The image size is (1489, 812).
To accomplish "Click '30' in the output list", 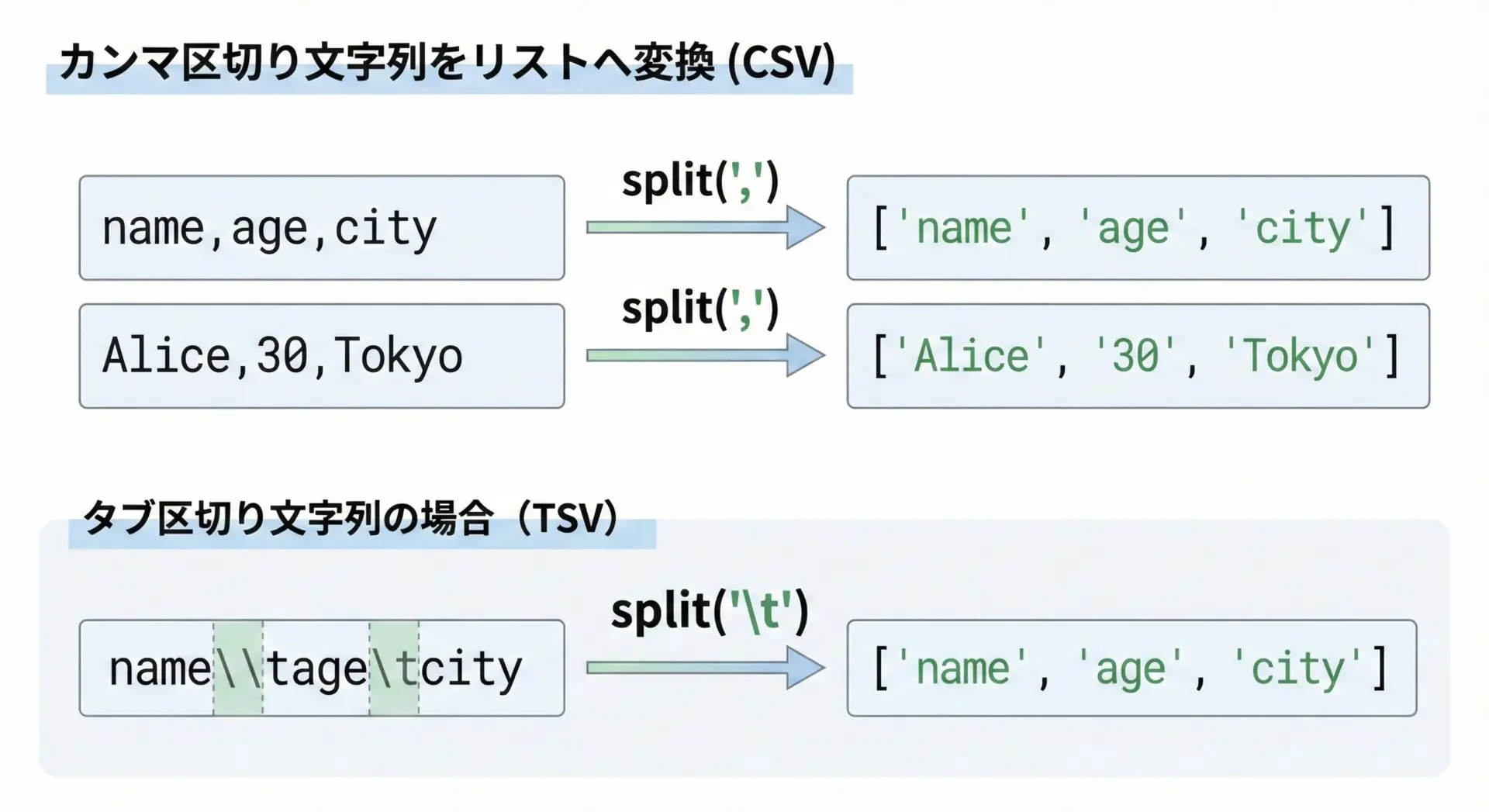I will click(1135, 356).
